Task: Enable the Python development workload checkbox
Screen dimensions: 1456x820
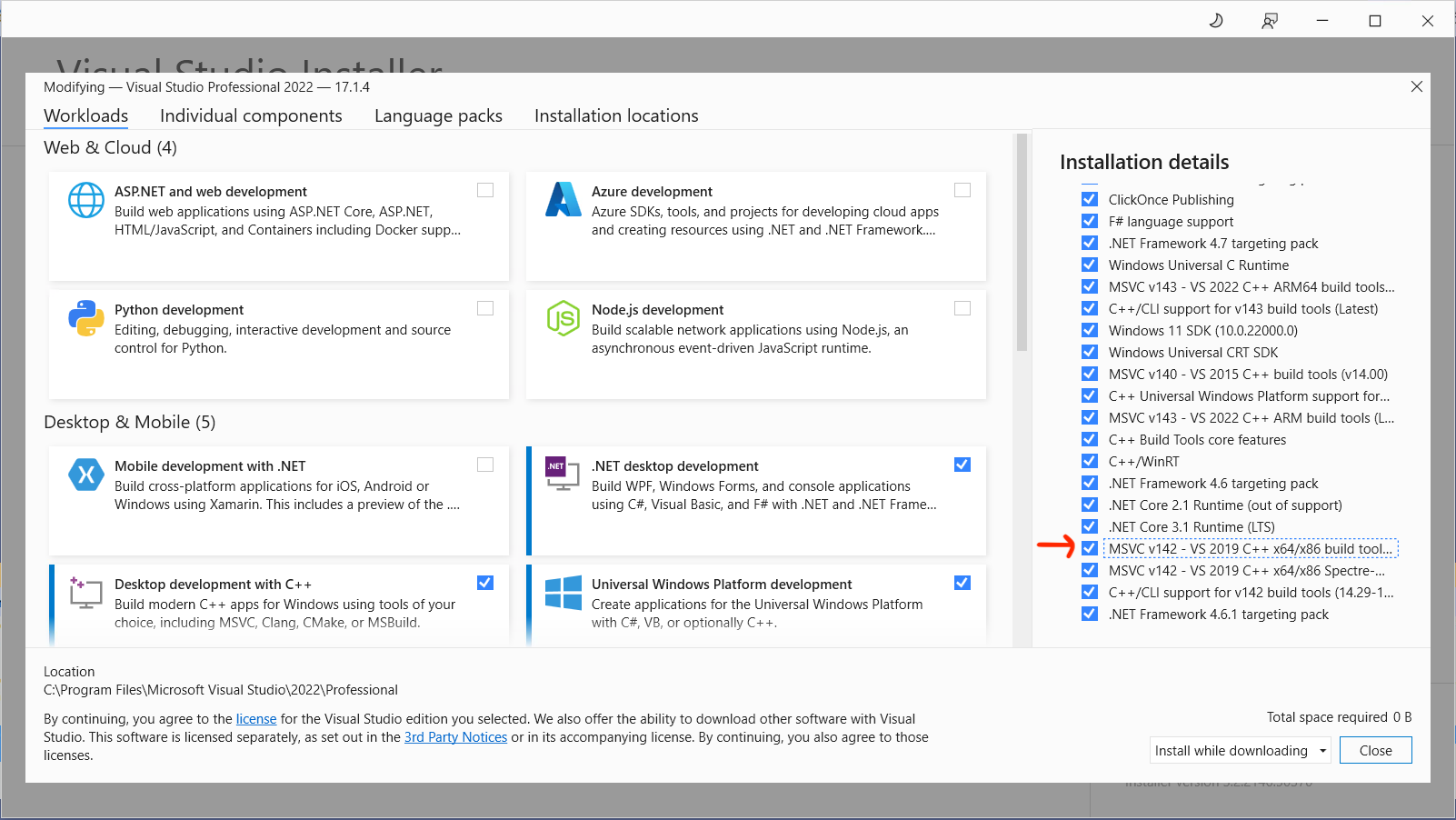Action: point(485,308)
